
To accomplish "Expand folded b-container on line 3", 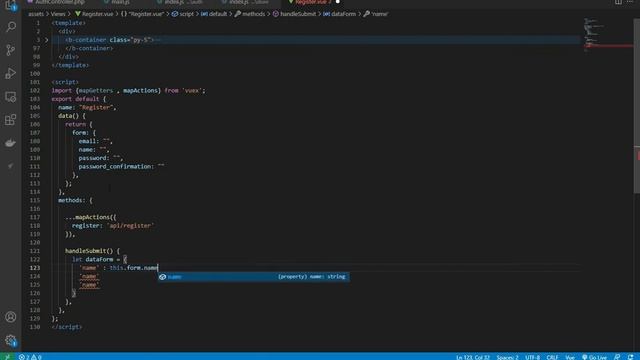I will click(47, 40).
